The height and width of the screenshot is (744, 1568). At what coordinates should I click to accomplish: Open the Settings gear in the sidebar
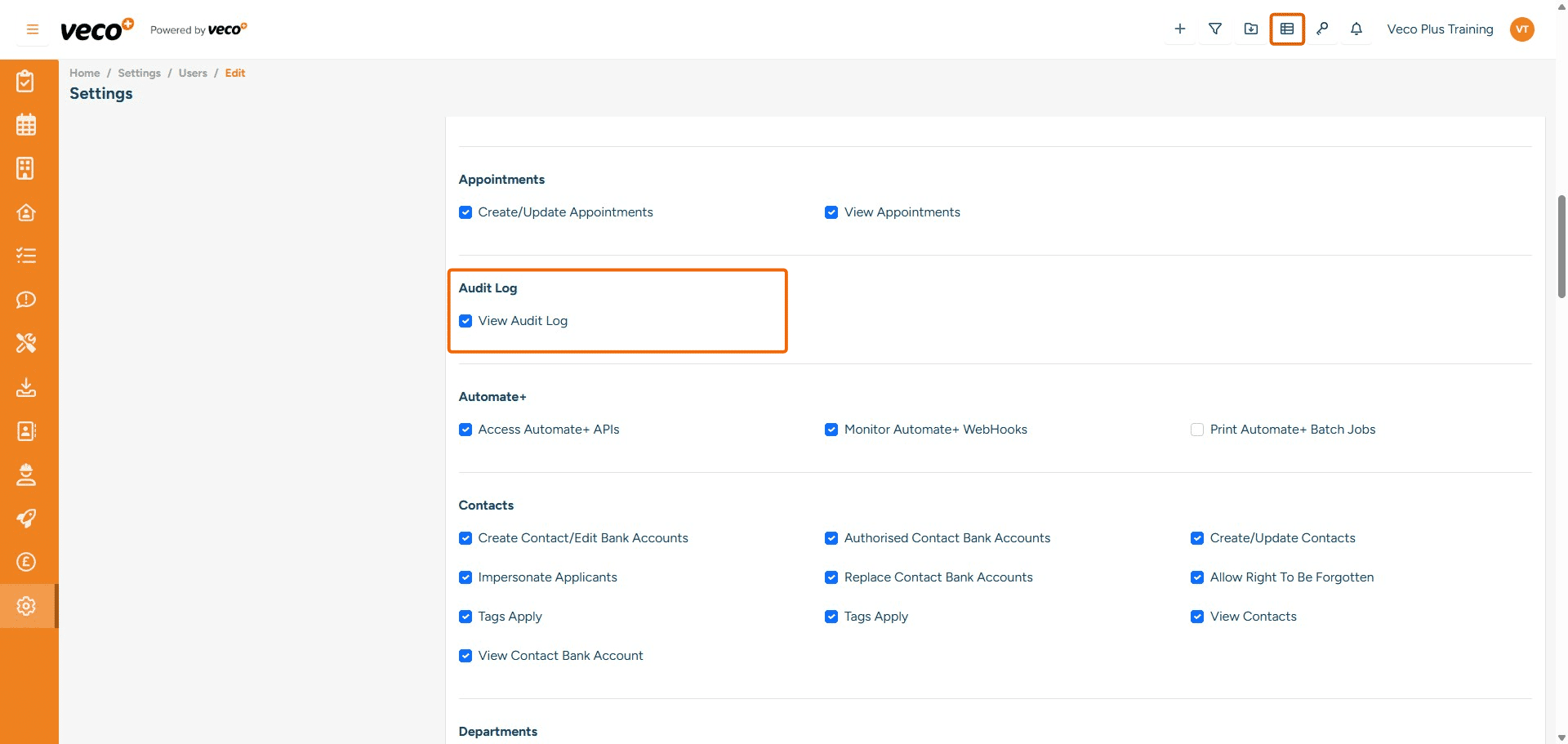click(26, 605)
